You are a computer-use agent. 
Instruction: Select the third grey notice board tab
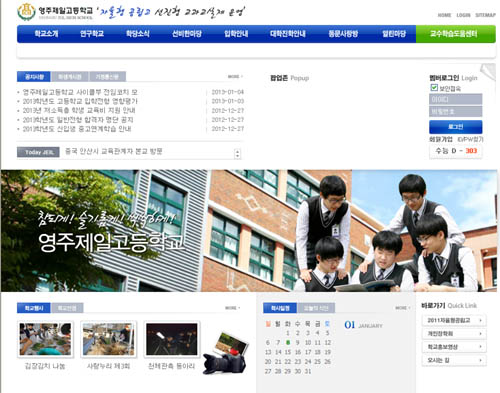pyautogui.click(x=107, y=77)
